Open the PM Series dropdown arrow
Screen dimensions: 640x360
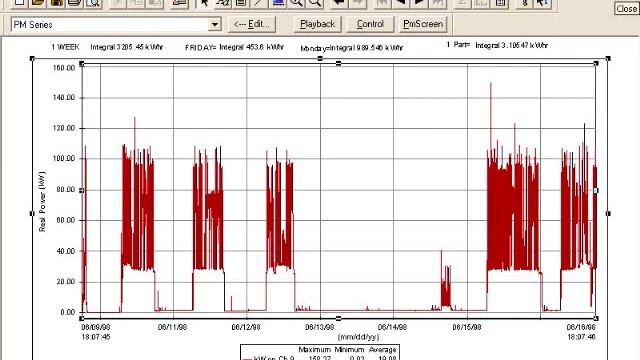(x=214, y=24)
